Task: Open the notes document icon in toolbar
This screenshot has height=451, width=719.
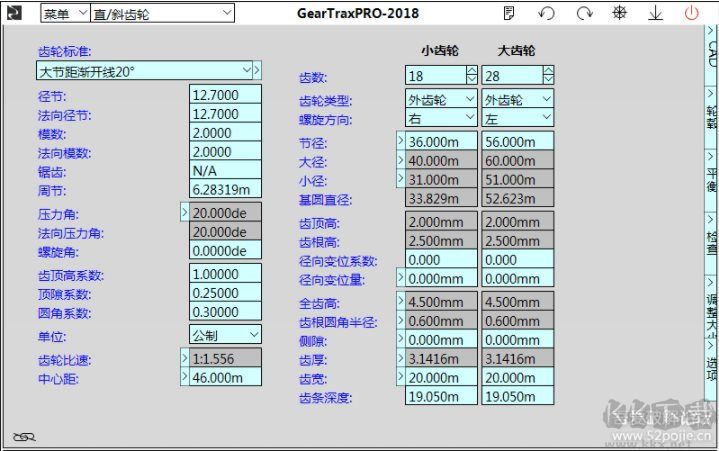Action: (x=509, y=13)
